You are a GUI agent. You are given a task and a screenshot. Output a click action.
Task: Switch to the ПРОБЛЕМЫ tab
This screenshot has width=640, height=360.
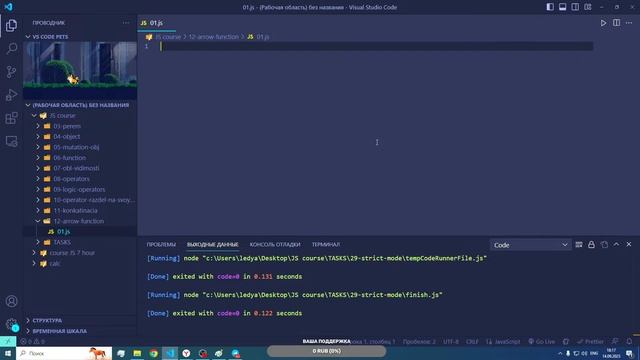point(161,244)
